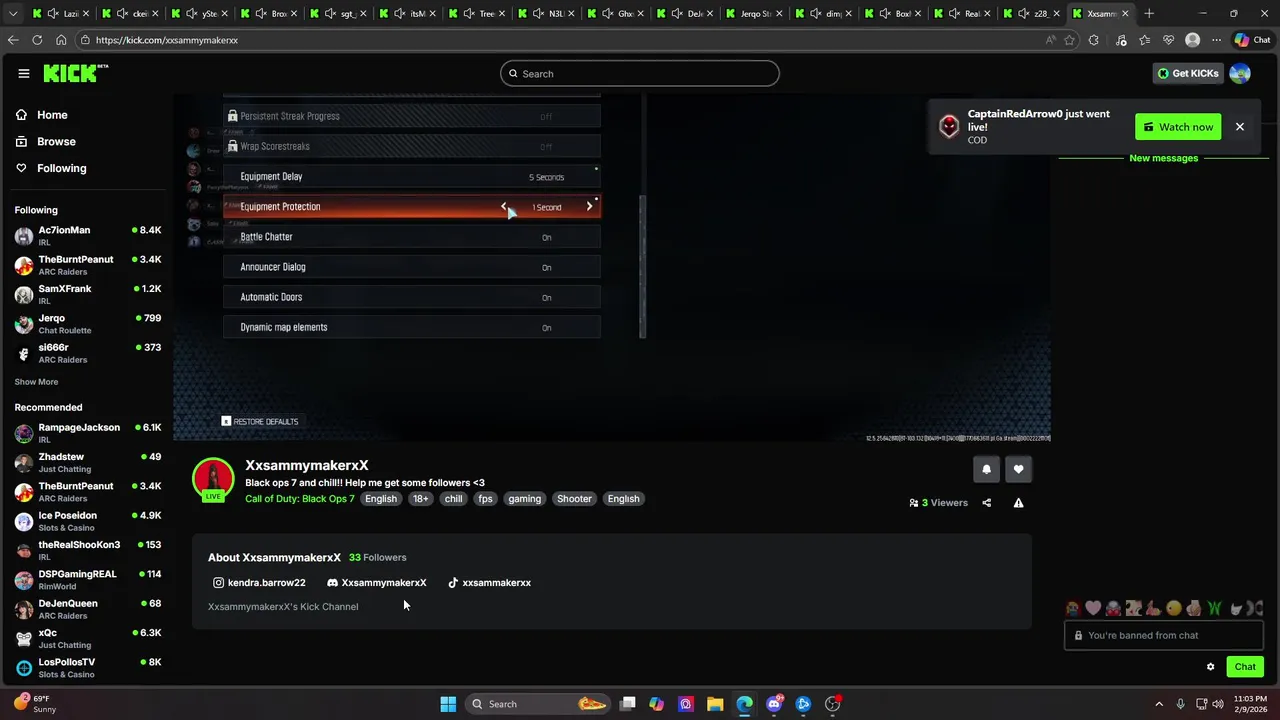
Task: Click the XxsammymakerxX channel avatar
Action: (x=213, y=479)
